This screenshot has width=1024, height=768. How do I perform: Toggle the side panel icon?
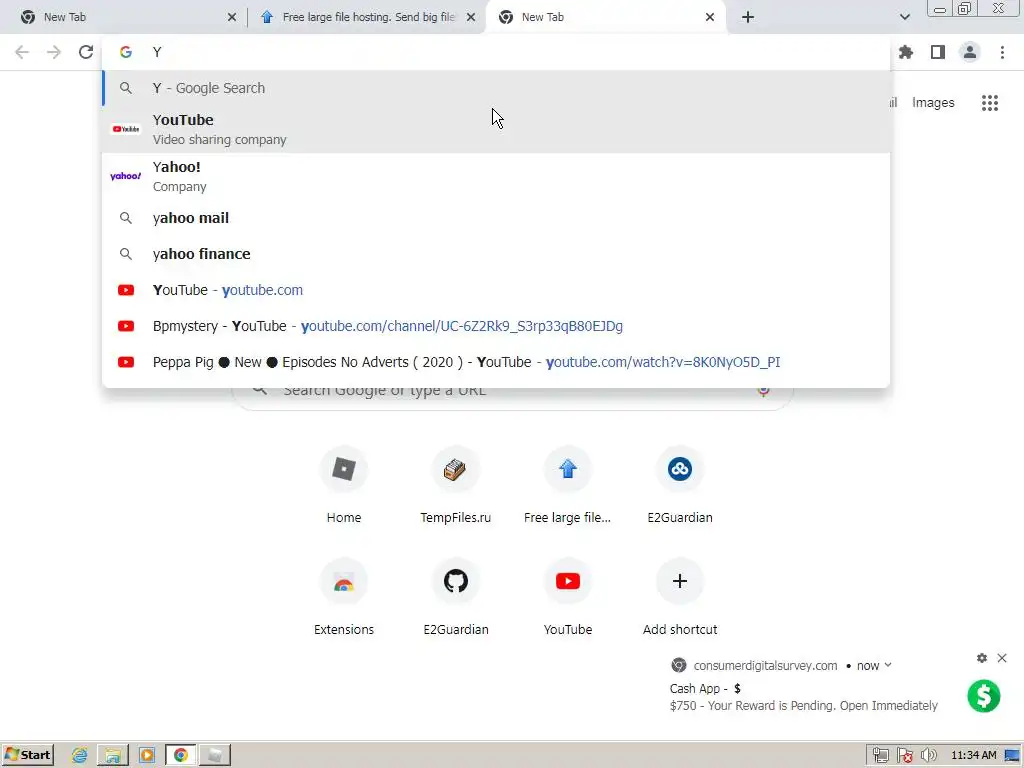click(938, 52)
